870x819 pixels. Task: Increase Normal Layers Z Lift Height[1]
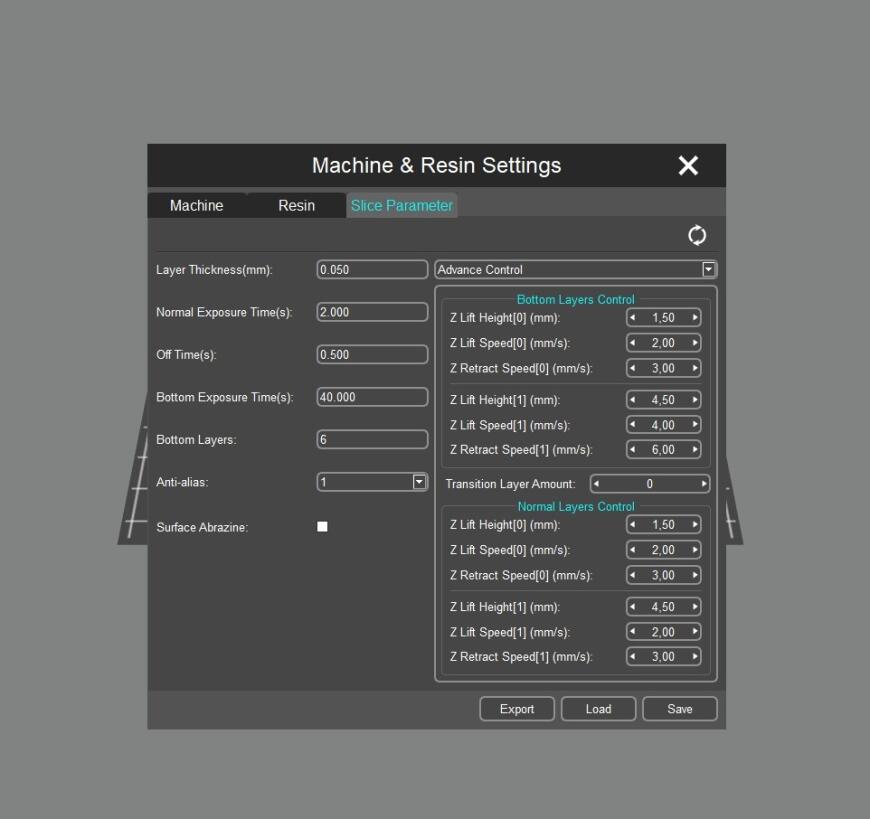(x=695, y=606)
